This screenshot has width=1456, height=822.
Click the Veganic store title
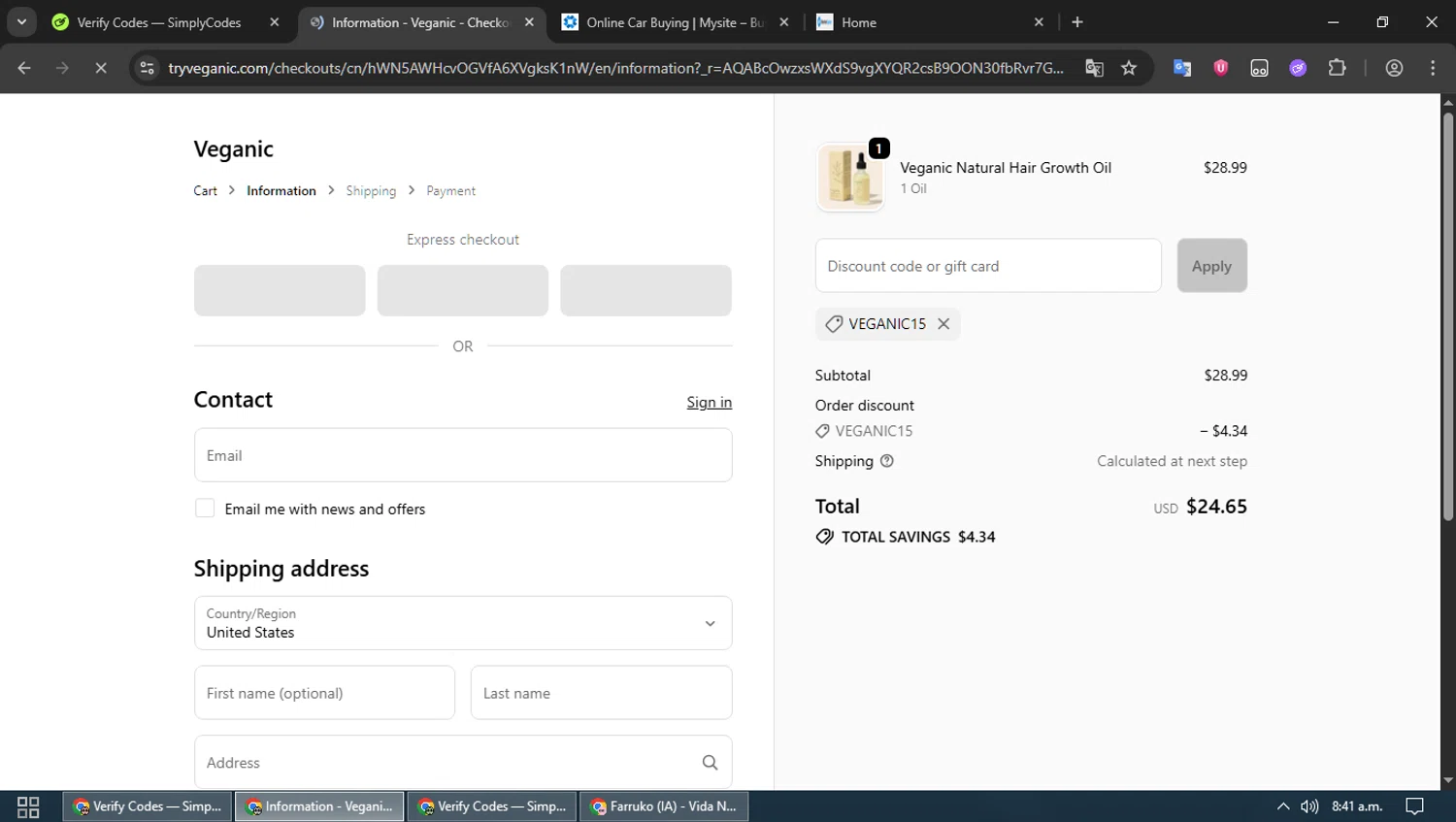click(233, 149)
